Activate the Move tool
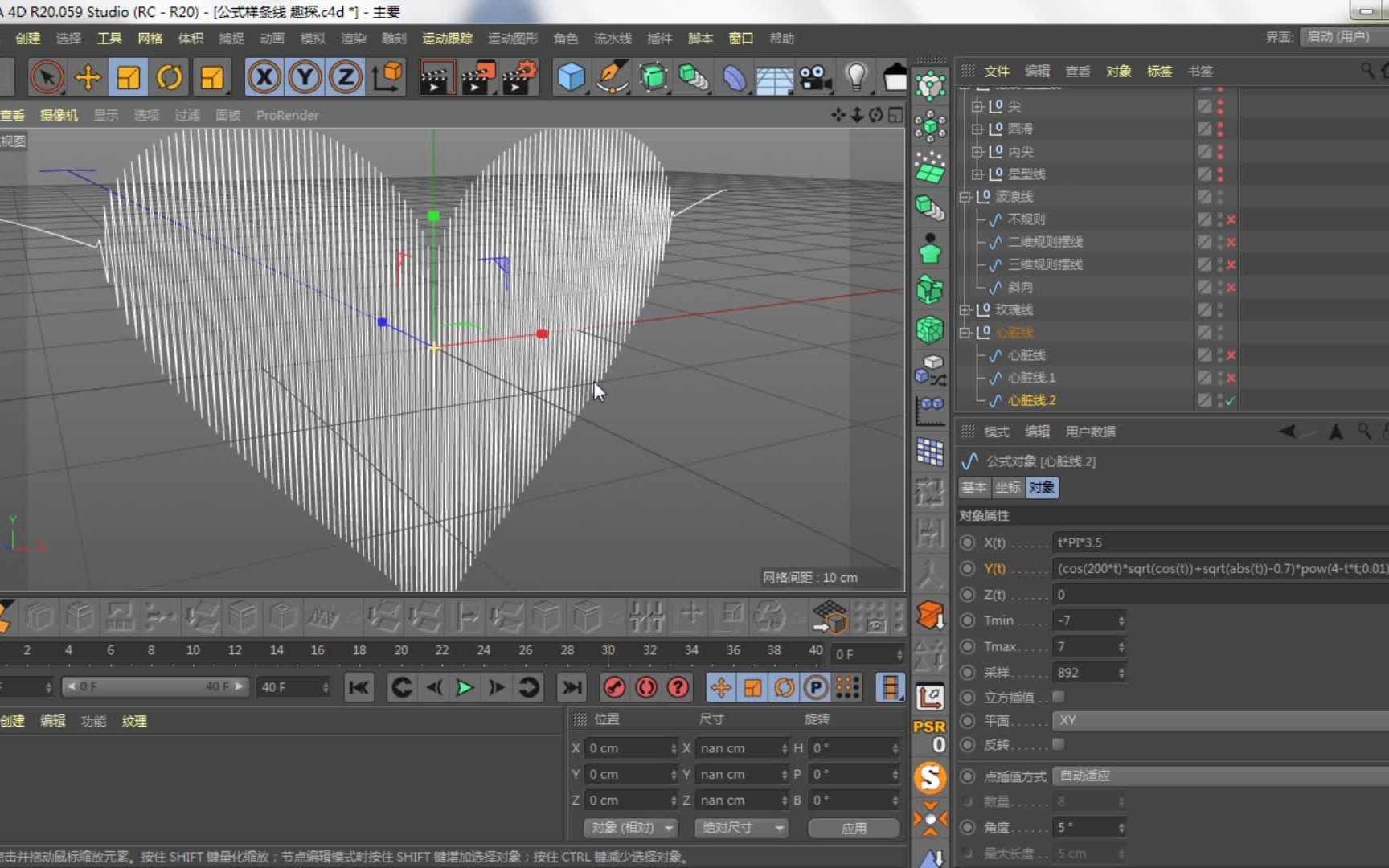Image resolution: width=1389 pixels, height=868 pixels. (88, 78)
